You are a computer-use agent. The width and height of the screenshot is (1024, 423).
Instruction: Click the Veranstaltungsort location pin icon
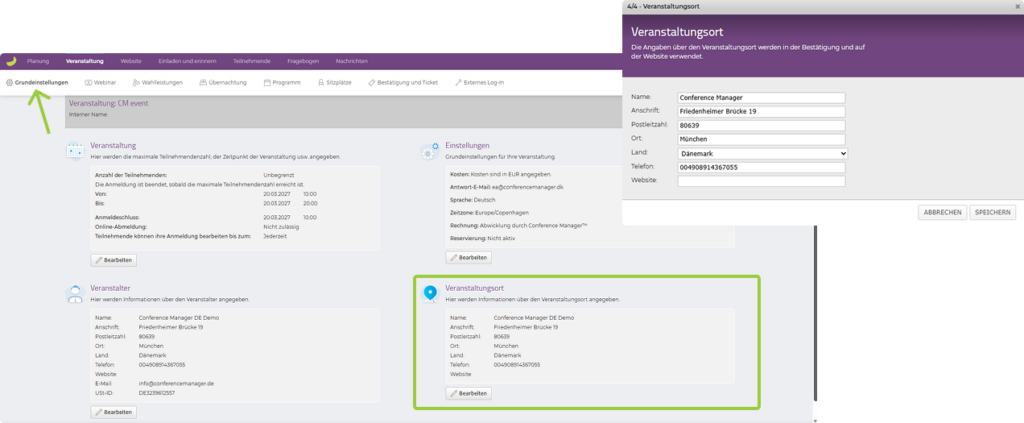[430, 293]
